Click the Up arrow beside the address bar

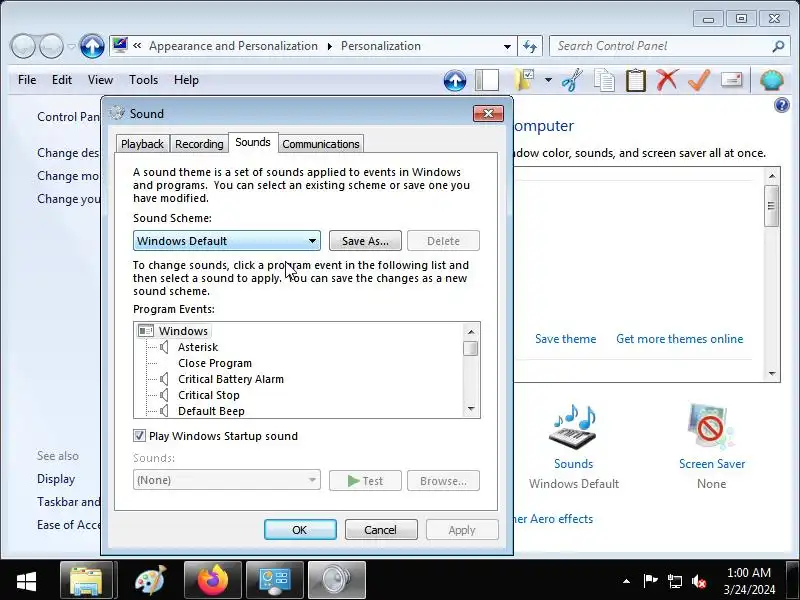click(92, 46)
